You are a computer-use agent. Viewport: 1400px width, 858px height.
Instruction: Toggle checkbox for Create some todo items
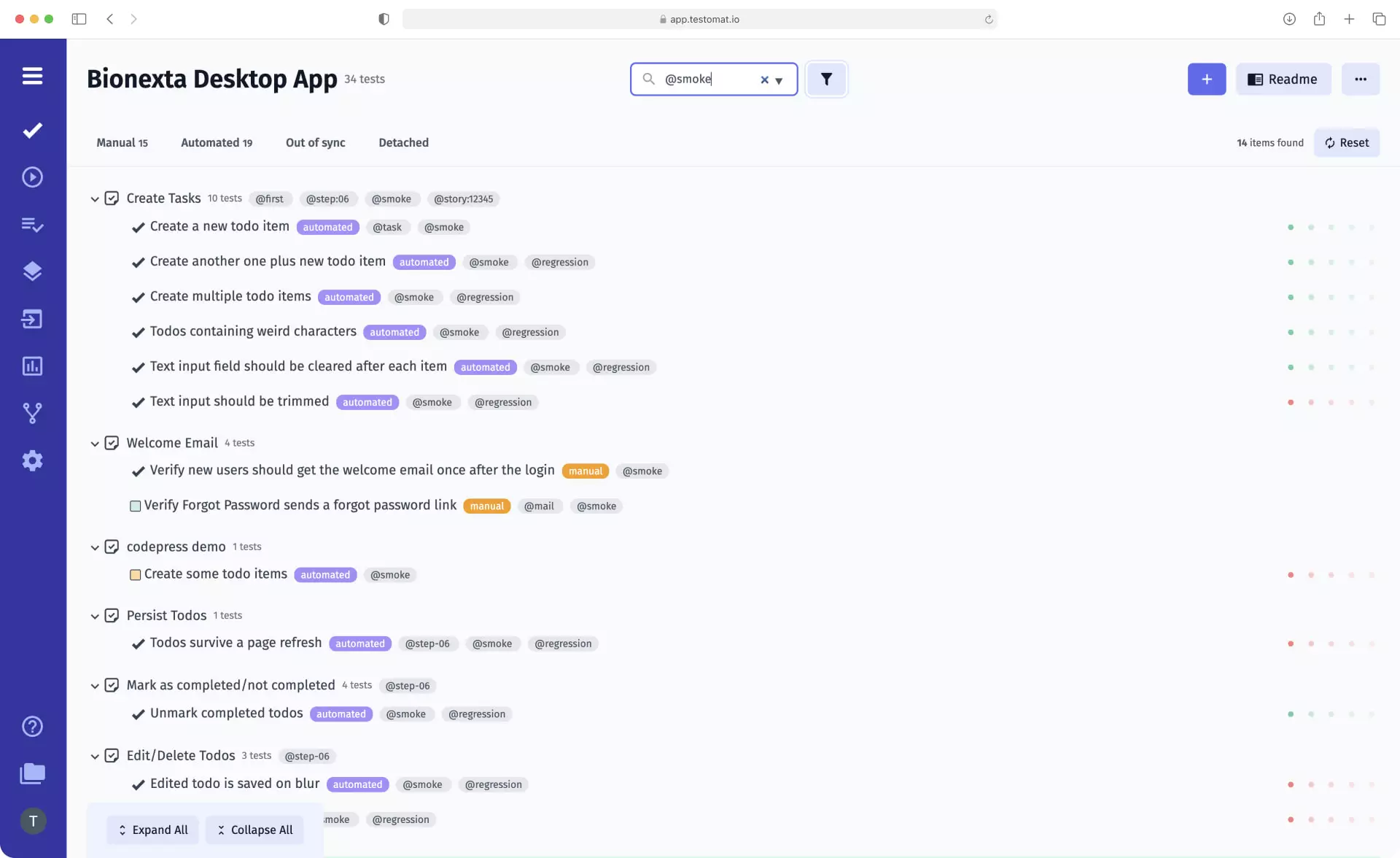(135, 575)
